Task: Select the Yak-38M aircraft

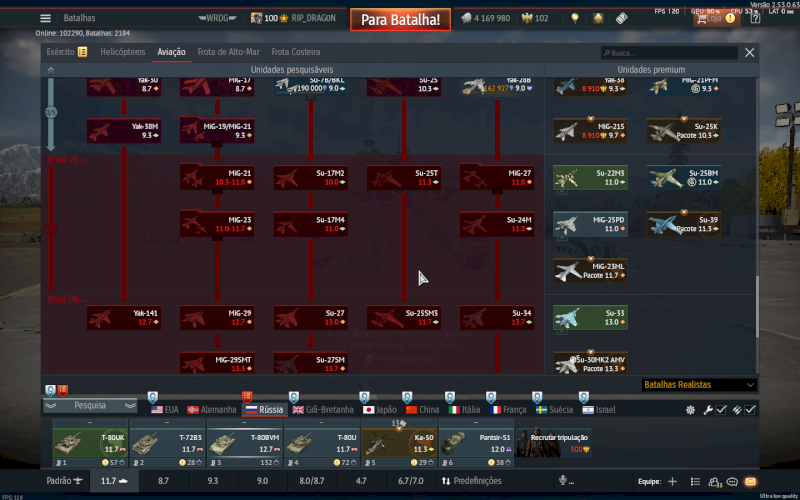Action: [124, 131]
